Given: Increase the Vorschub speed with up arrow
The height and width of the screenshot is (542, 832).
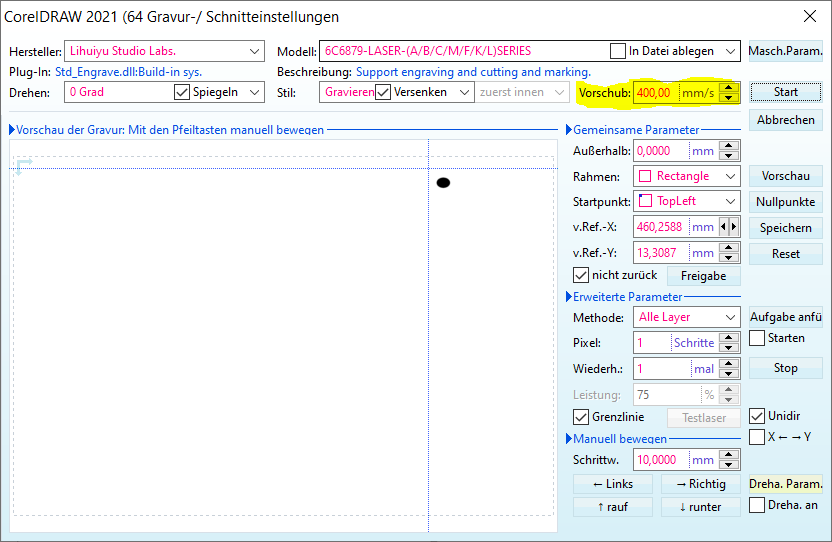Looking at the screenshot, I should (729, 87).
